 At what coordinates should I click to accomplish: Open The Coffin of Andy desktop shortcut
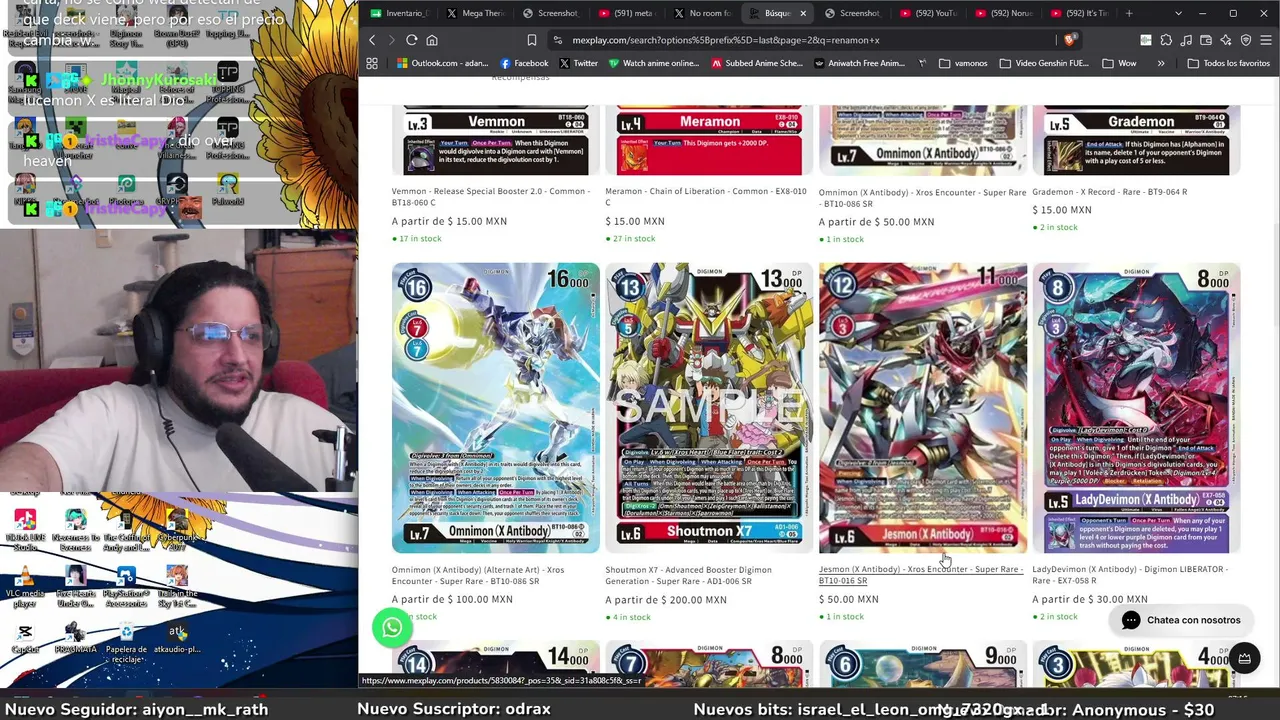pyautogui.click(x=126, y=530)
